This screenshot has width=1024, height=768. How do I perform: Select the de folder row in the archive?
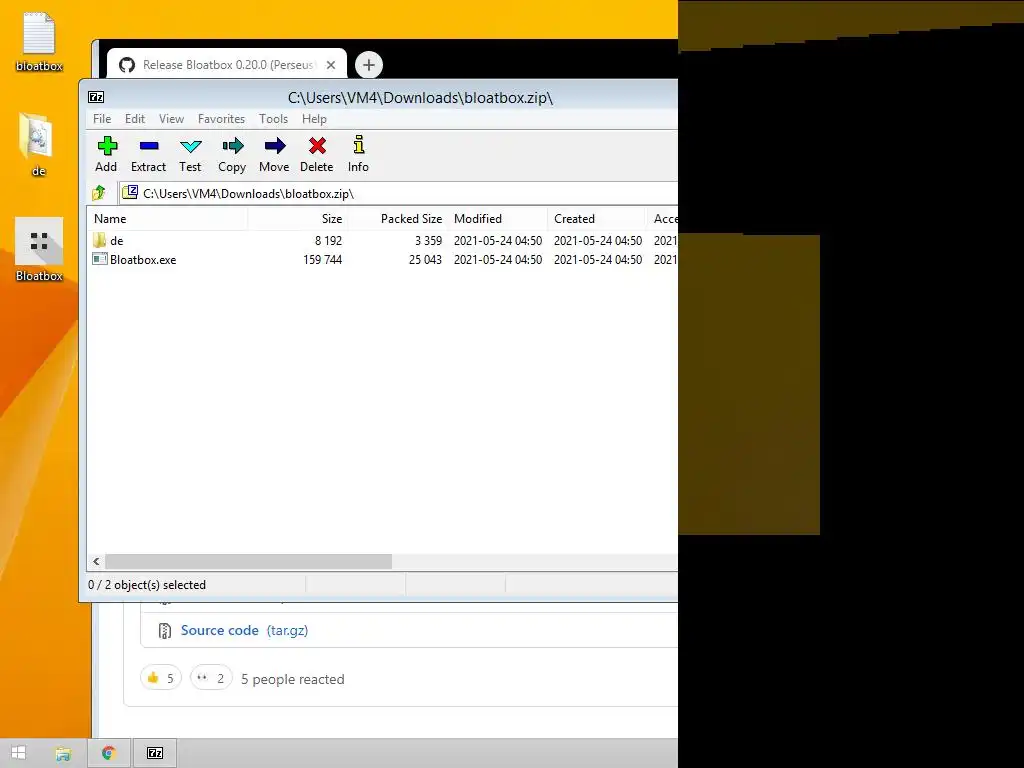click(x=383, y=240)
